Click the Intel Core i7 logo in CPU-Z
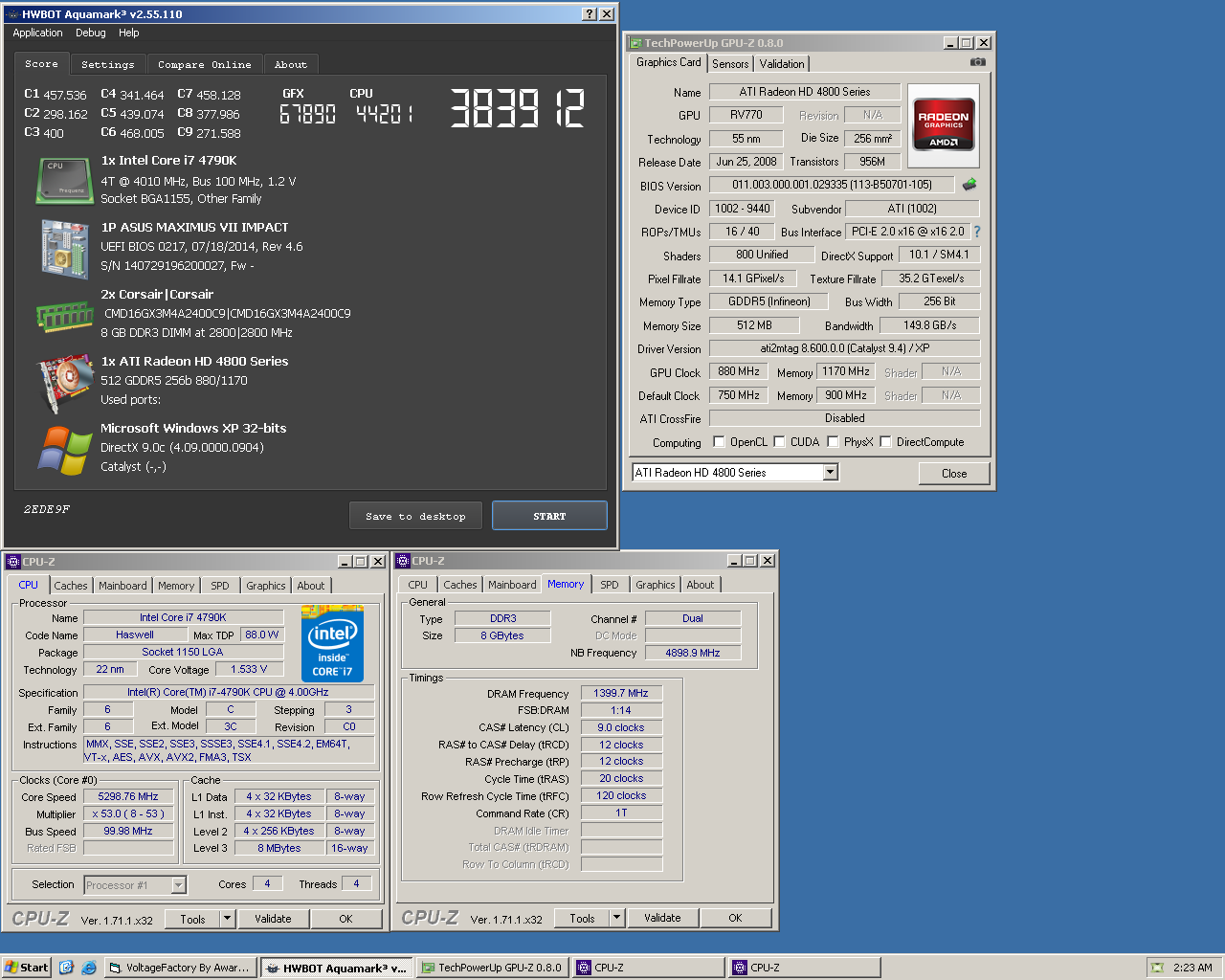 332,642
